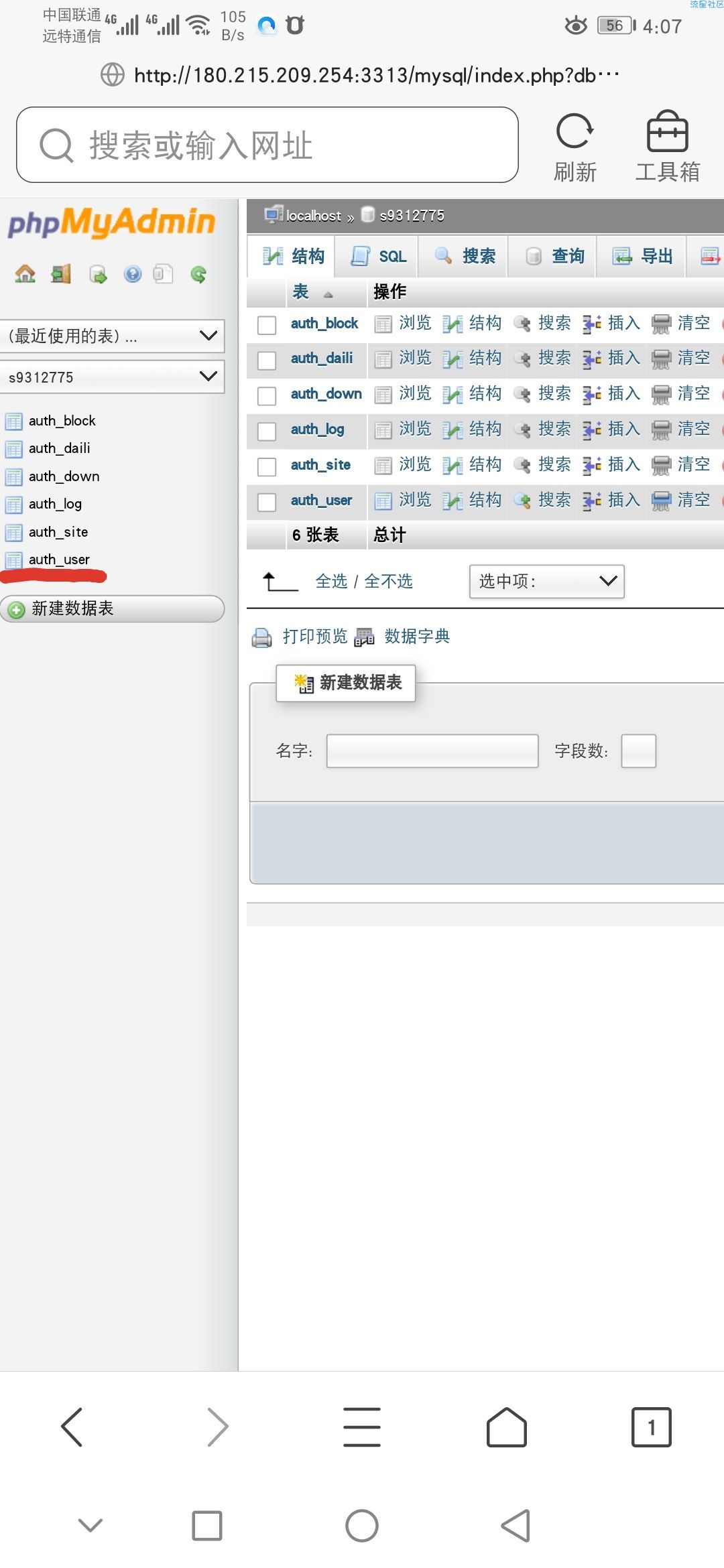The image size is (724, 1568).
Task: Click the sidebar 新建数据表 button
Action: pyautogui.click(x=112, y=608)
